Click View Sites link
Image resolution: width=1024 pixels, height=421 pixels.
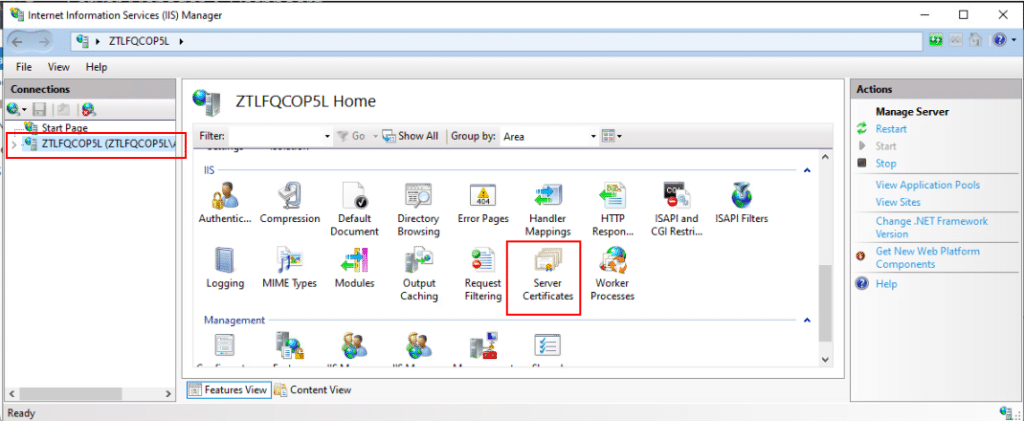[898, 202]
